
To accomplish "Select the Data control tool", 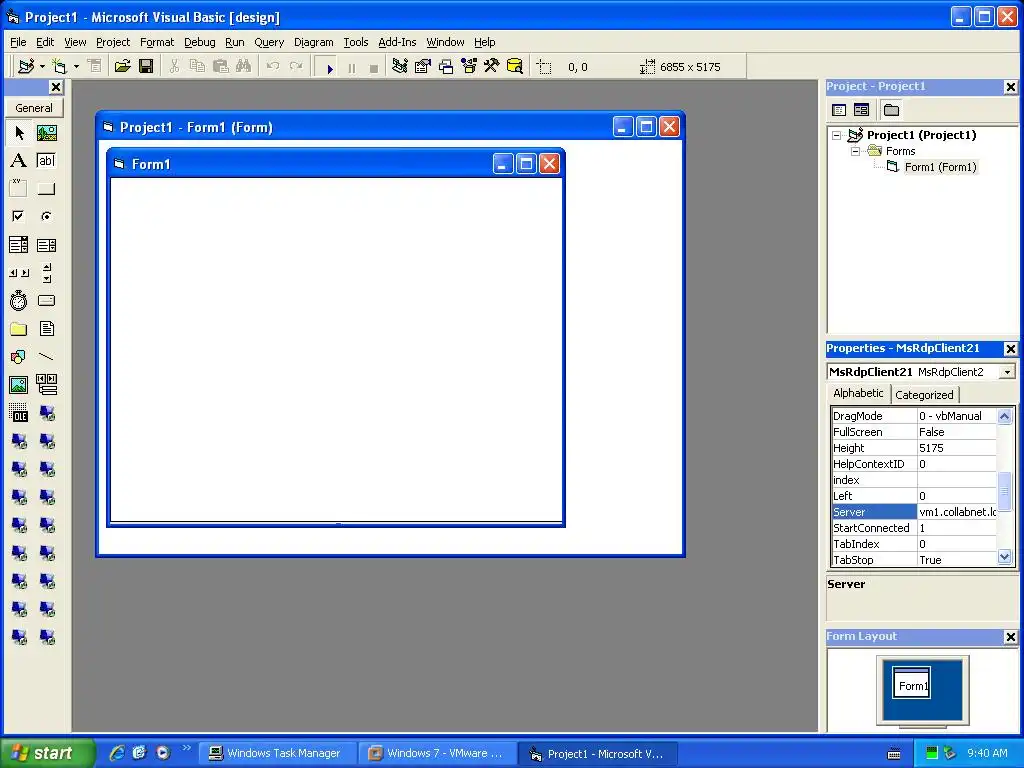I will (x=46, y=385).
